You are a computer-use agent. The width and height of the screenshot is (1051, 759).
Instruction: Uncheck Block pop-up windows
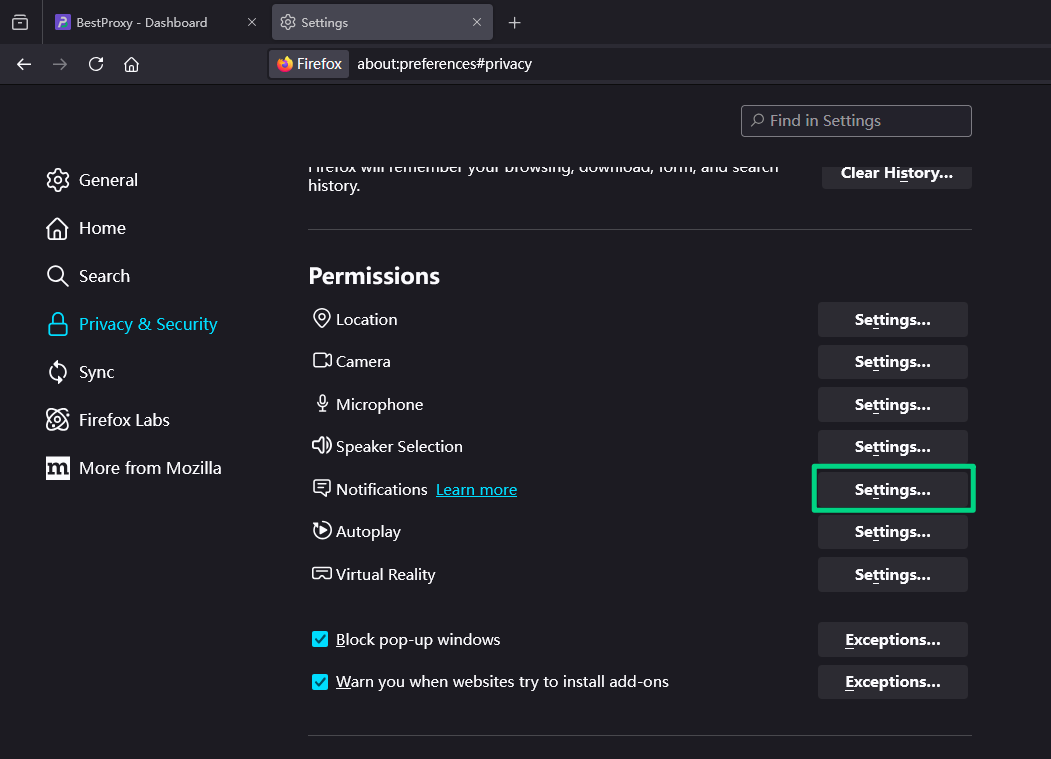click(x=320, y=639)
